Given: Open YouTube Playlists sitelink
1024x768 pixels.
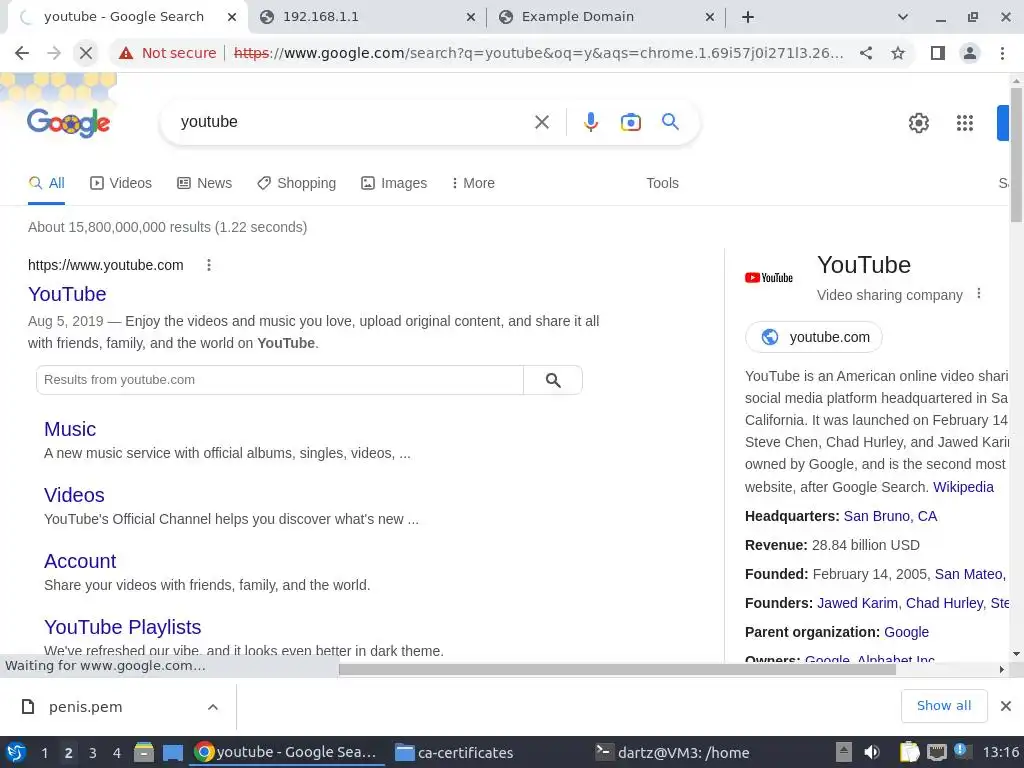Looking at the screenshot, I should tap(123, 627).
